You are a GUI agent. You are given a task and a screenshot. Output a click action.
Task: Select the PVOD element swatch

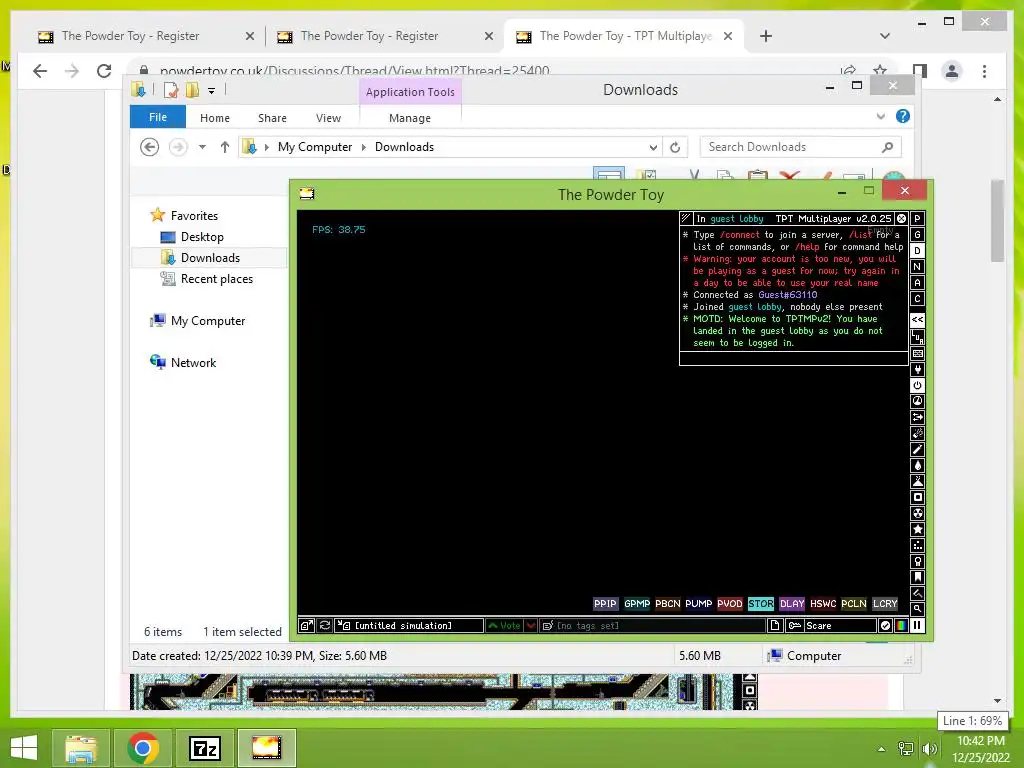[729, 603]
